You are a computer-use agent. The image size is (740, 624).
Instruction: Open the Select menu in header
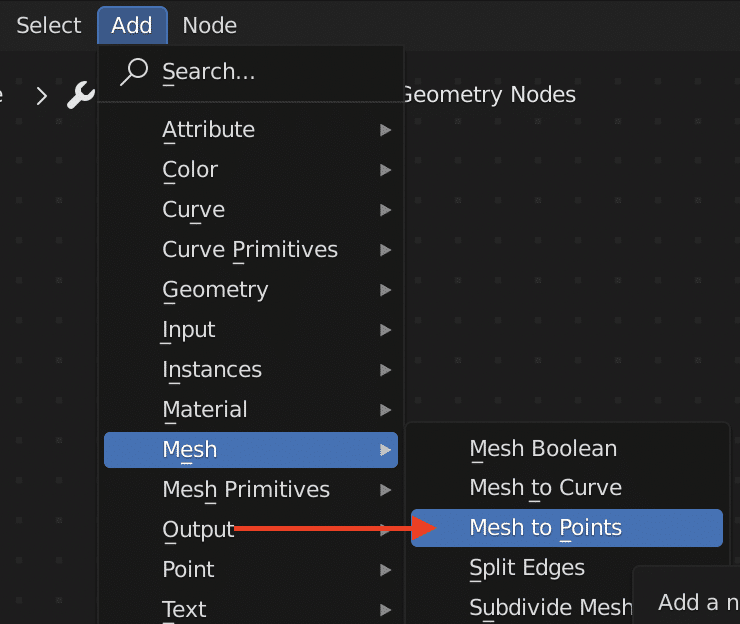pos(49,25)
